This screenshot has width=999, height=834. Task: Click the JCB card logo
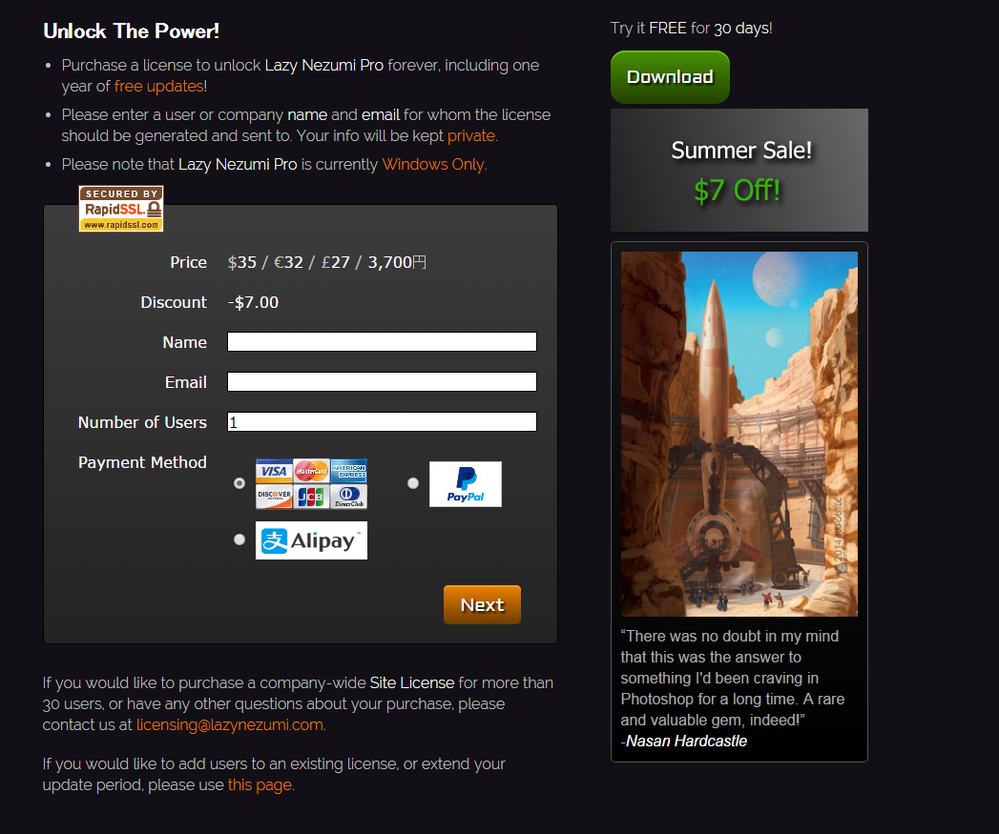point(312,496)
